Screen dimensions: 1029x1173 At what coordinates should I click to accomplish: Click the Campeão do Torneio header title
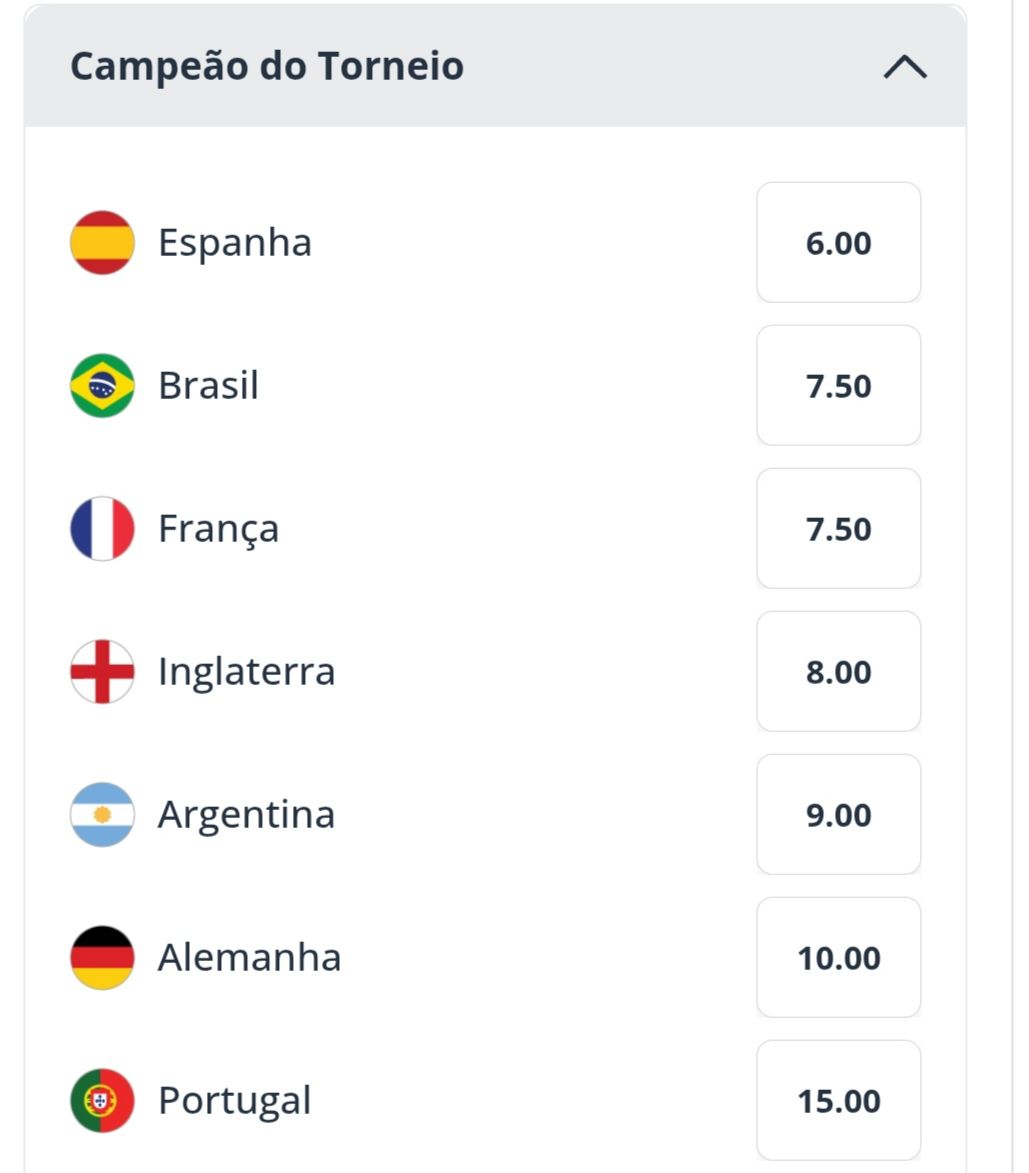pyautogui.click(x=267, y=66)
